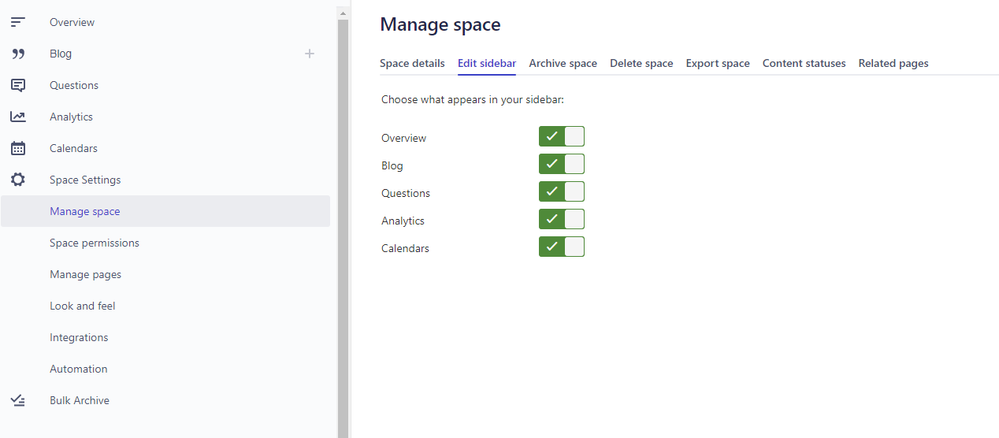Click the Overview label beside its toggle
This screenshot has height=438, width=999.
pyautogui.click(x=404, y=138)
